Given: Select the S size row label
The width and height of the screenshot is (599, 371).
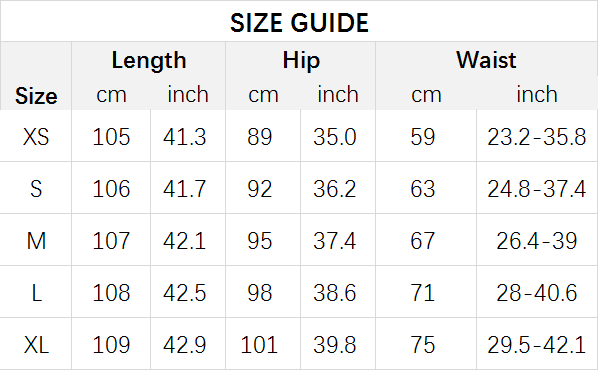Looking at the screenshot, I should (x=36, y=189).
